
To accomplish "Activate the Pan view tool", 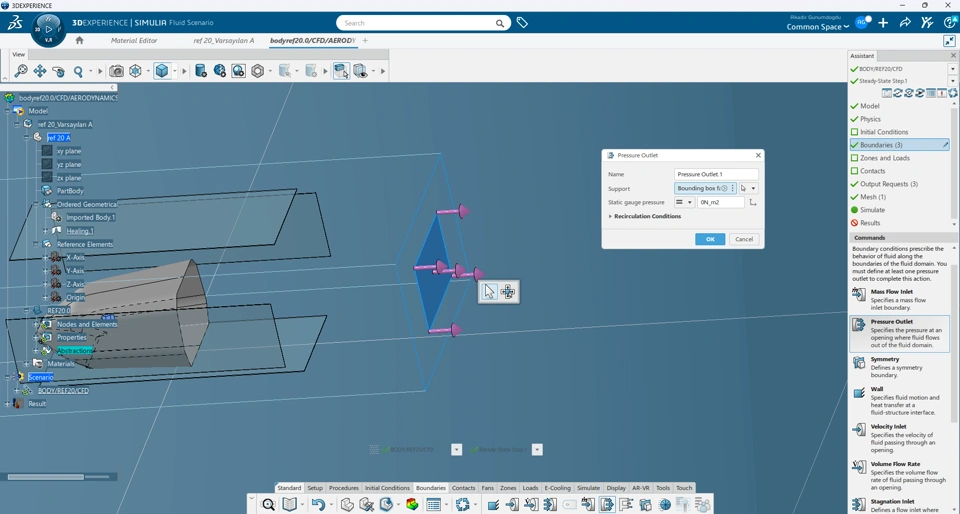I will (40, 71).
